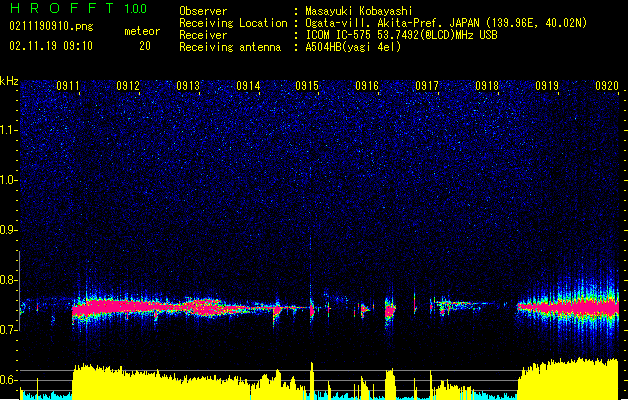Click the 0.8 frequency axis label

9,280
